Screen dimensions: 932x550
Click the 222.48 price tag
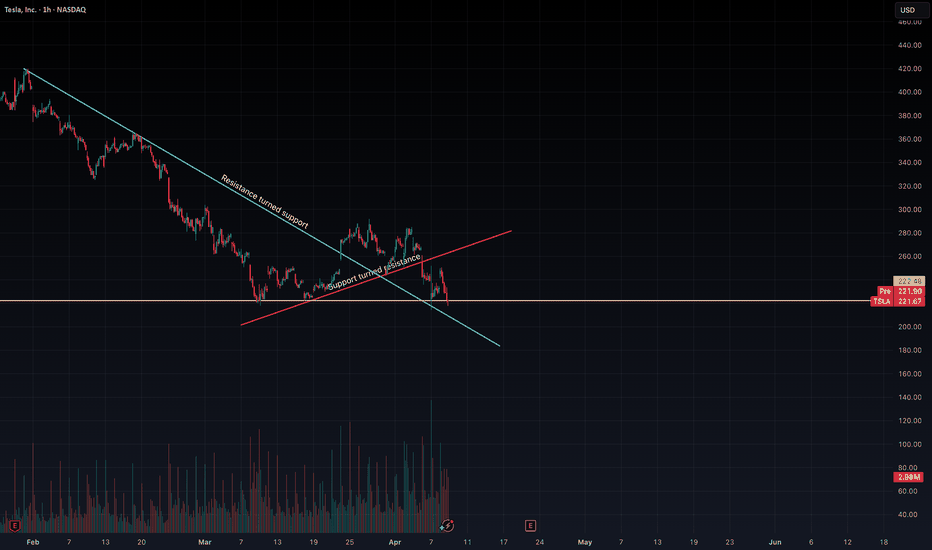[909, 281]
